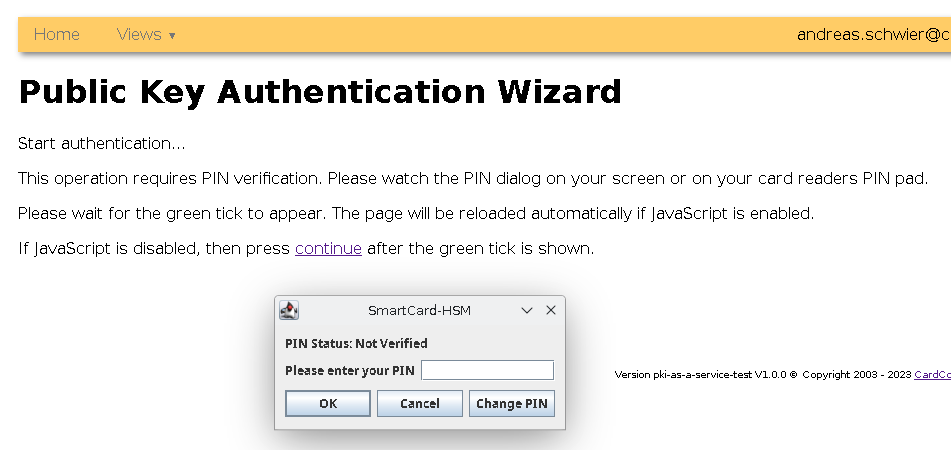This screenshot has width=951, height=450.
Task: Click the SmartCard-HSM dialog window icon
Action: [289, 310]
